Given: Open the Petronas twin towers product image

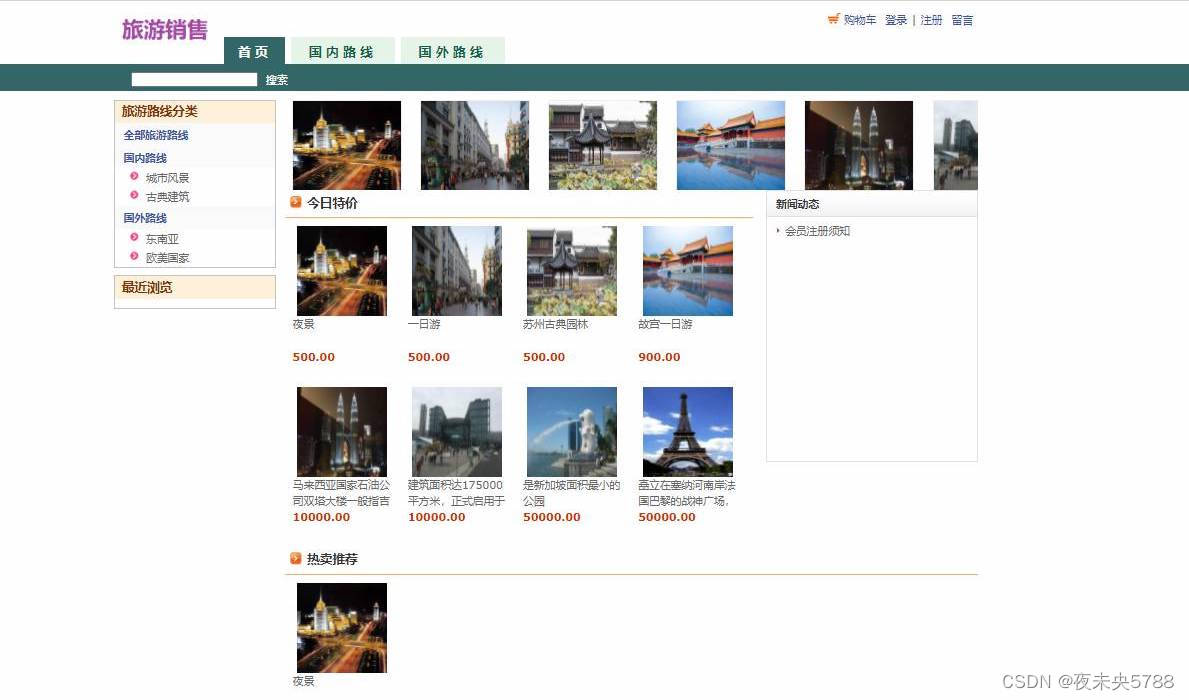Looking at the screenshot, I should 342,432.
